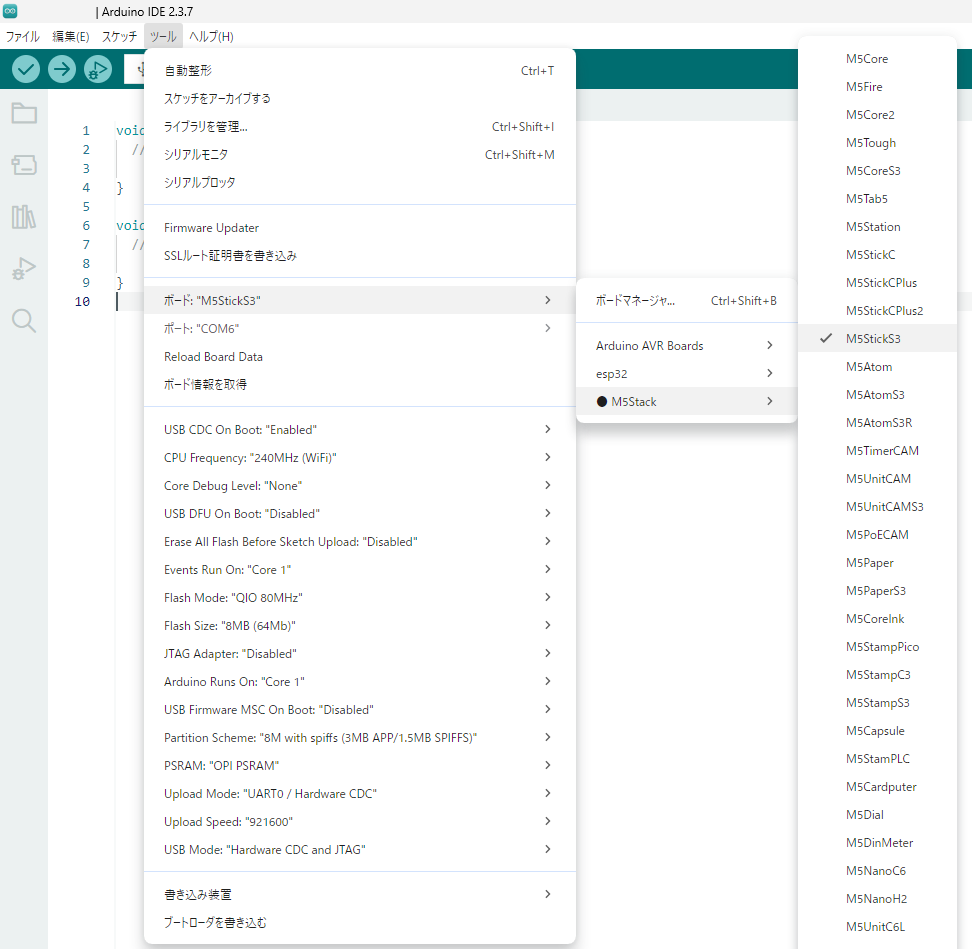This screenshot has width=972, height=949.
Task: Open the Library Manager books icon
Action: pyautogui.click(x=24, y=217)
